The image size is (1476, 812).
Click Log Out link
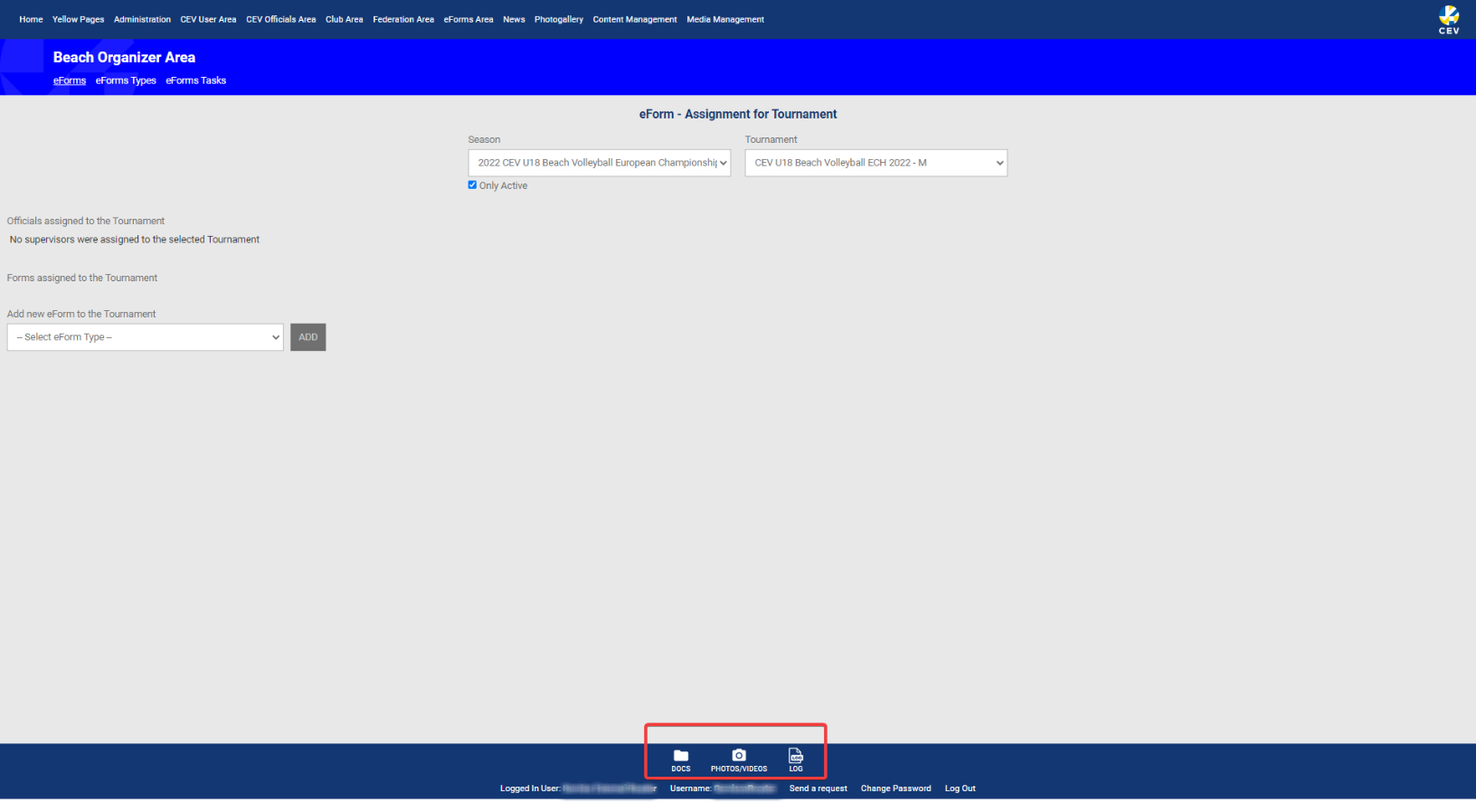pyautogui.click(x=960, y=788)
